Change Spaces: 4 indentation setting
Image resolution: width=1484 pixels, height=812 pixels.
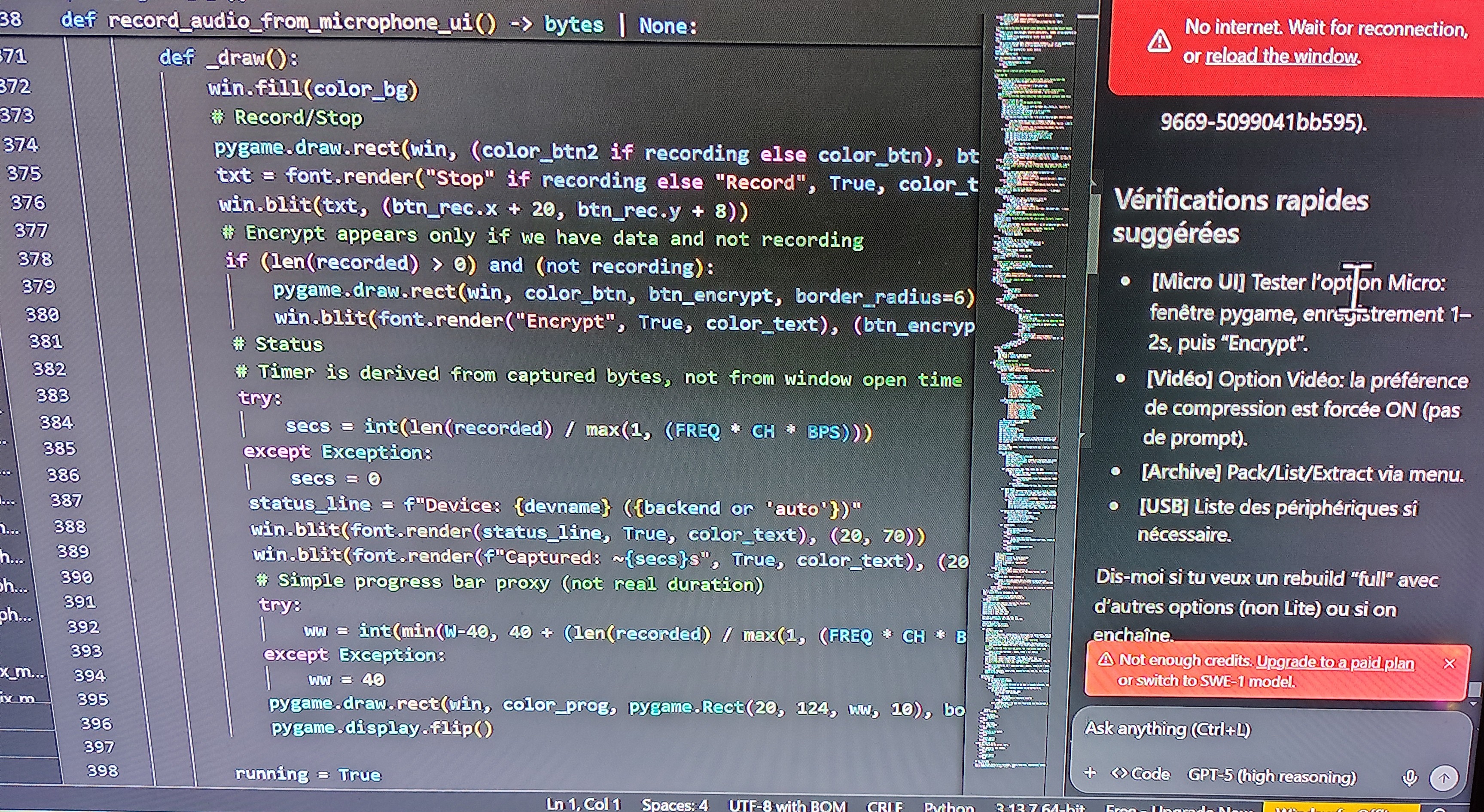point(675,805)
